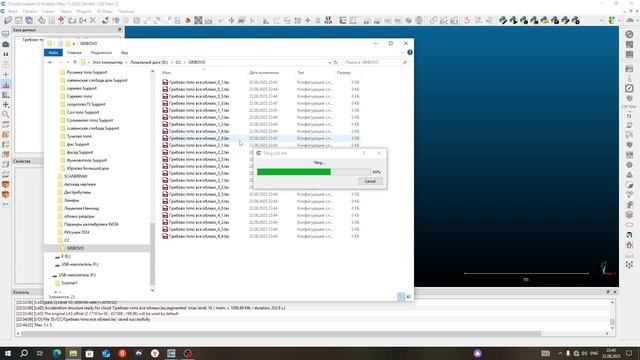Switch to Explorer Вид tab
Viewport: 640px width, 360px height.
124,53
